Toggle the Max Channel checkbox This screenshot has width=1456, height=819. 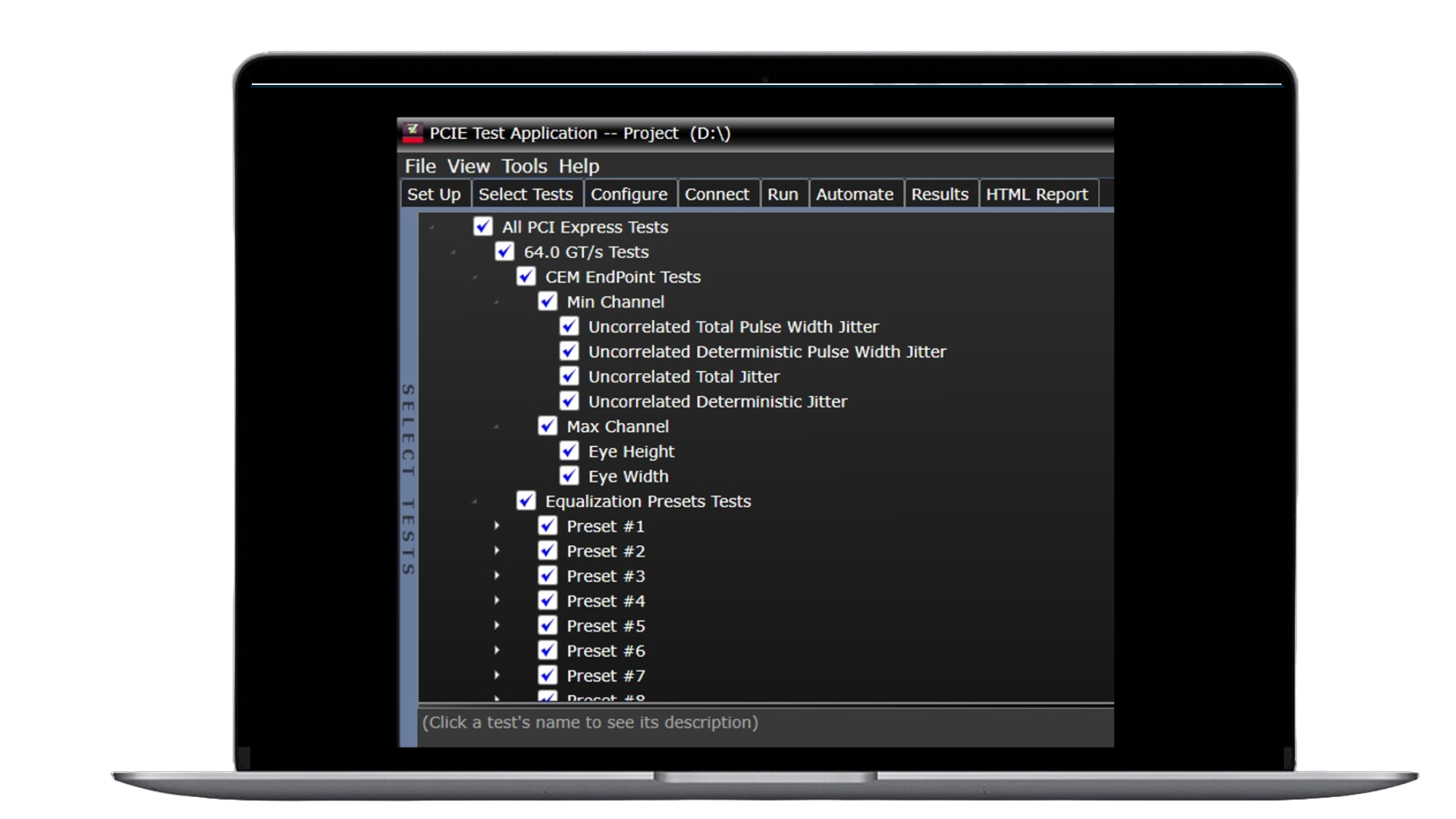click(x=548, y=426)
